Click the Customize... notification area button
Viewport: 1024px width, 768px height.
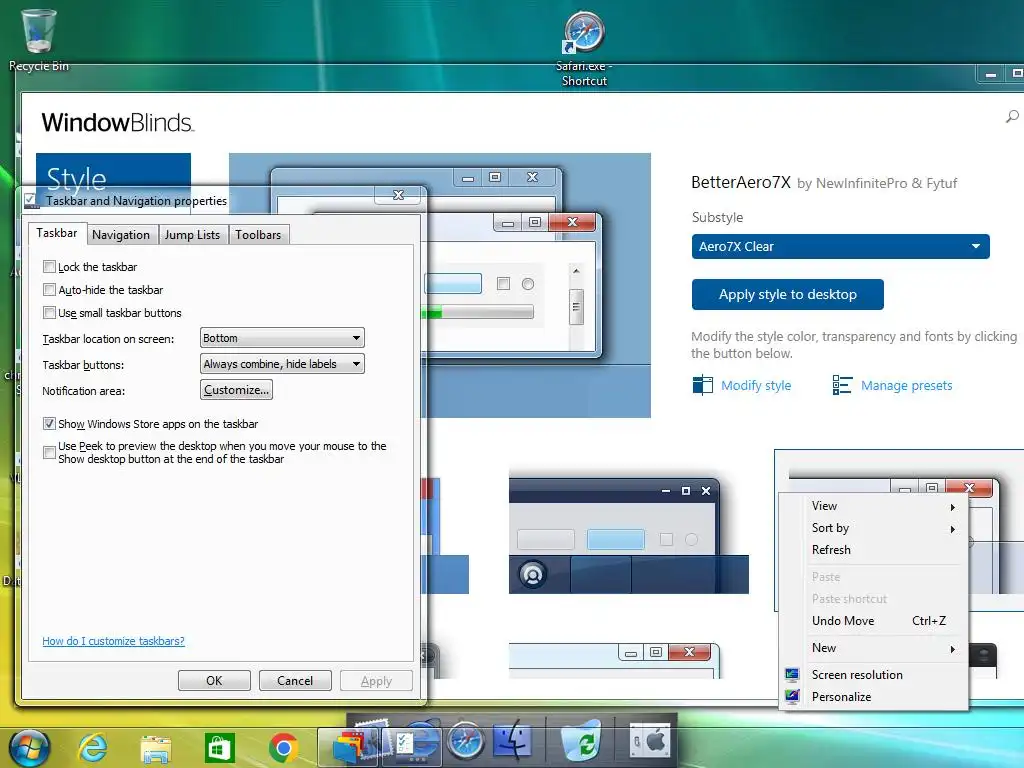236,390
